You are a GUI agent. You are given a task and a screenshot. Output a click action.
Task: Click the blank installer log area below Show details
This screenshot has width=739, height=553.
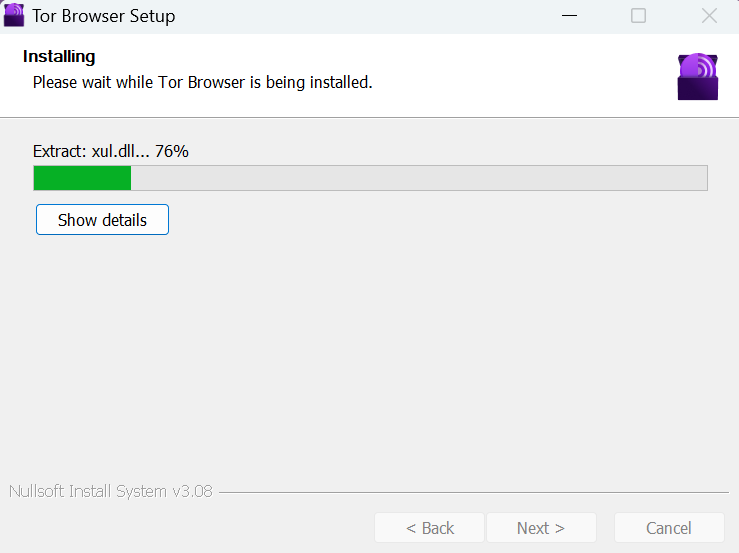pyautogui.click(x=370, y=354)
